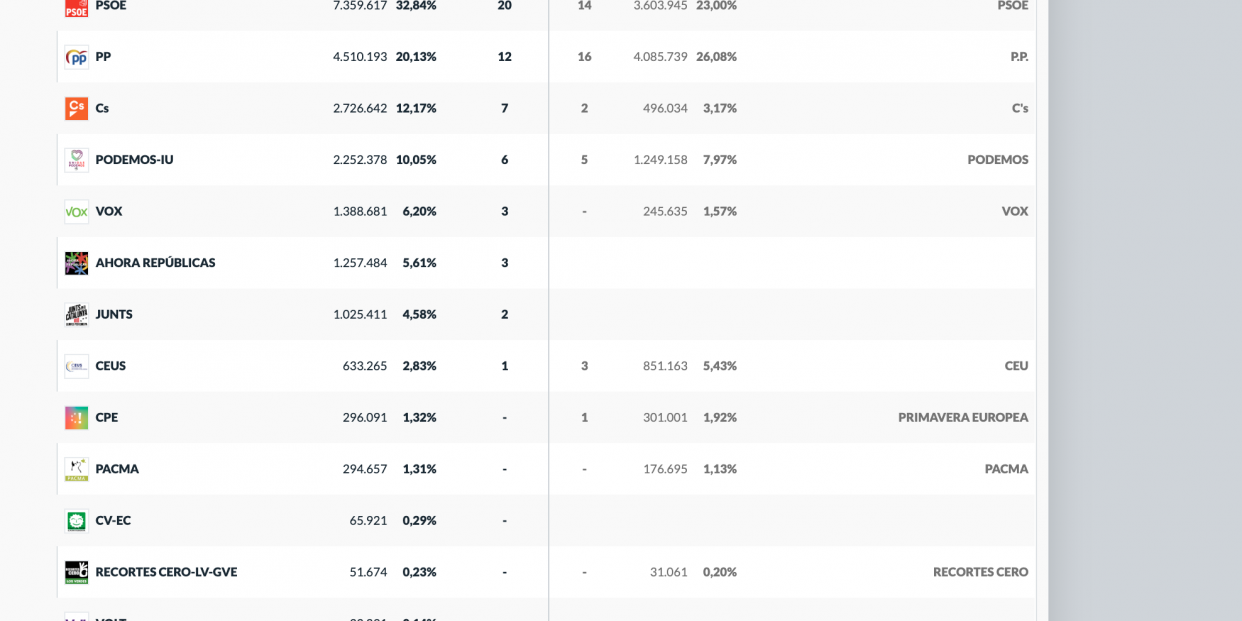This screenshot has height=621, width=1242.
Task: Click the AHORA REPÚBLICAS party logo
Action: click(76, 263)
